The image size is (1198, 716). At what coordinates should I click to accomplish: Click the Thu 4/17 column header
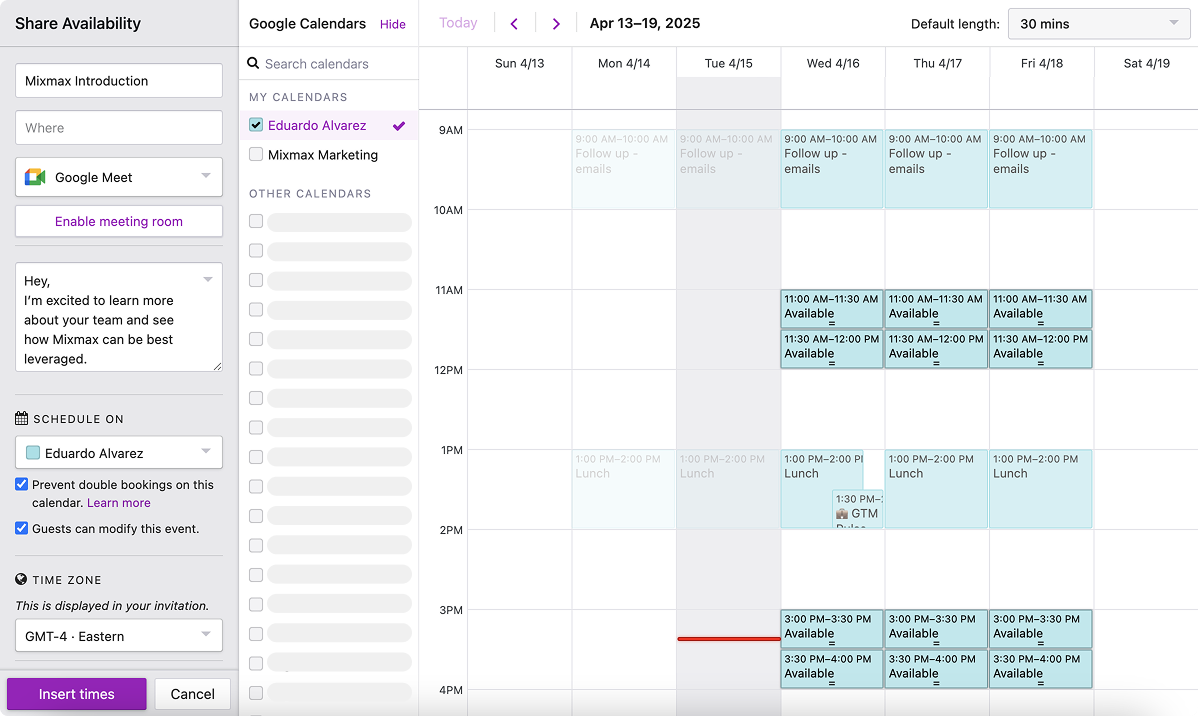point(937,63)
